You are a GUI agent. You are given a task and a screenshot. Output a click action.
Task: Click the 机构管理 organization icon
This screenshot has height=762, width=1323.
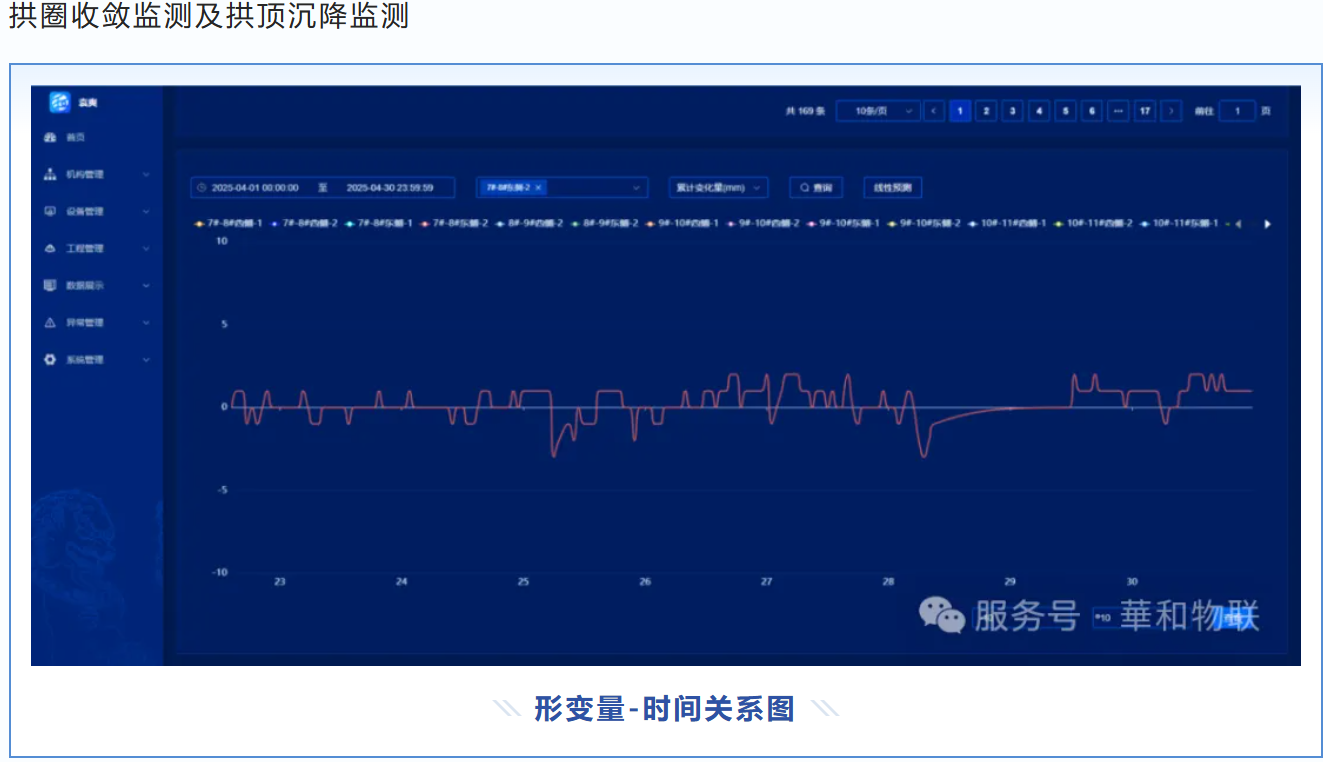coord(50,174)
